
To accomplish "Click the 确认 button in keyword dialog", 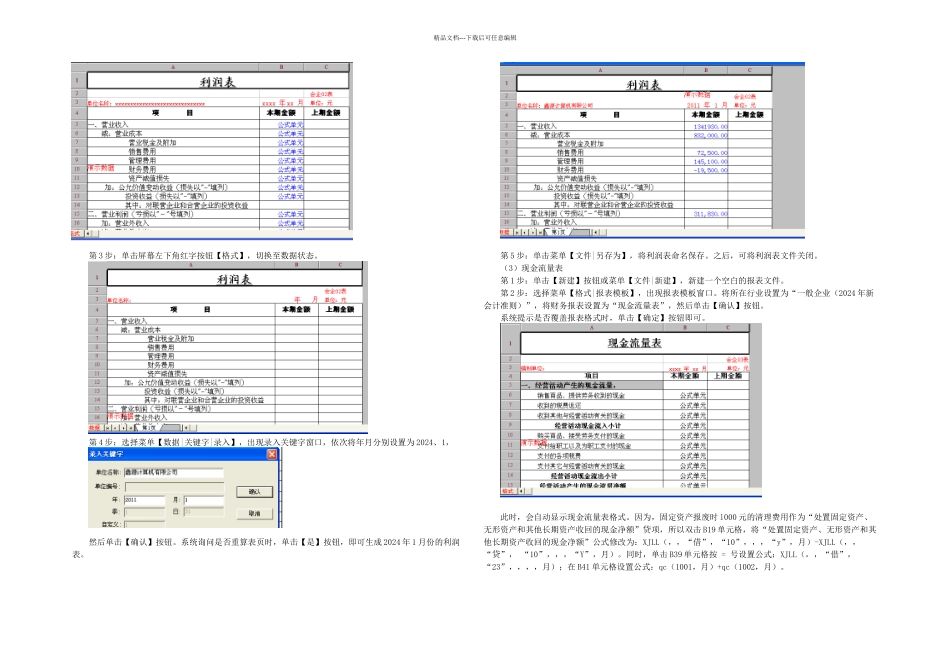I will [x=254, y=491].
